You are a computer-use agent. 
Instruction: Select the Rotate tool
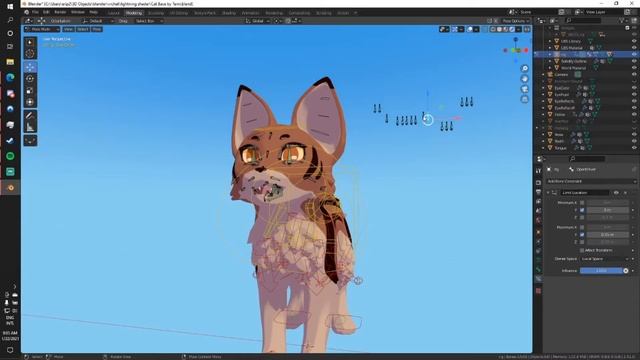(x=30, y=78)
